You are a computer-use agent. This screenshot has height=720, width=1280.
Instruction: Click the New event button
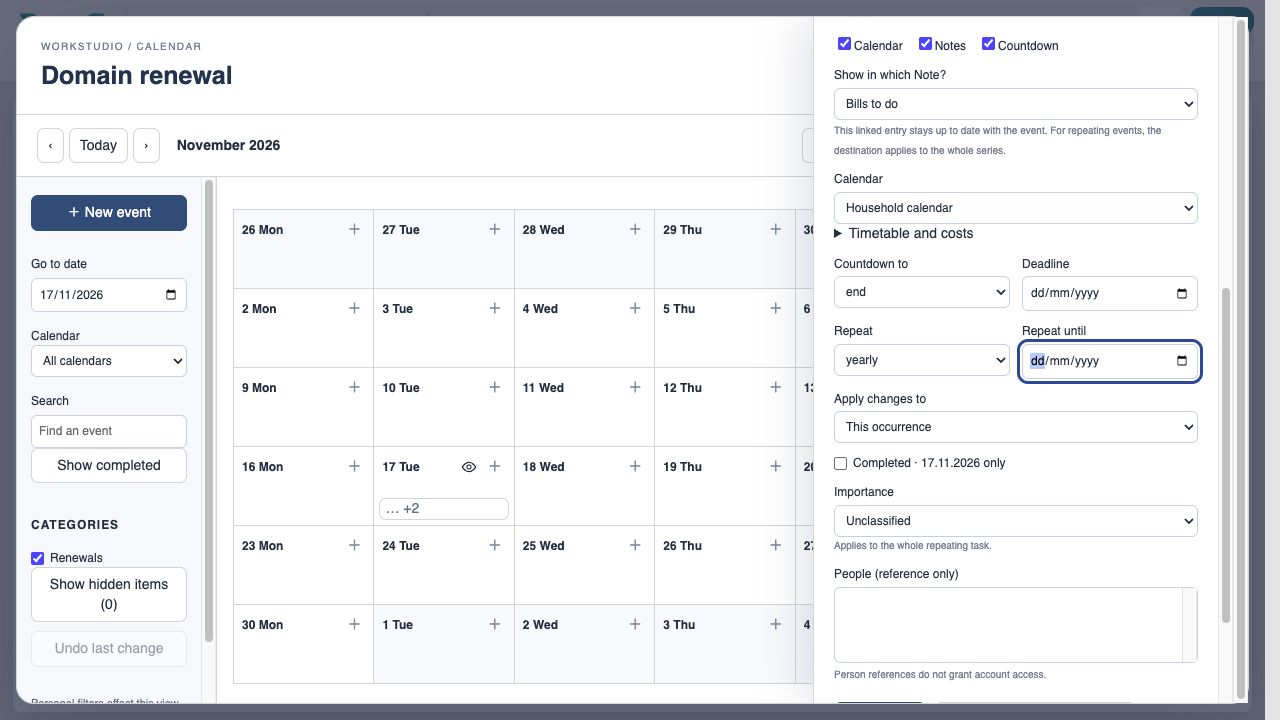(x=109, y=213)
